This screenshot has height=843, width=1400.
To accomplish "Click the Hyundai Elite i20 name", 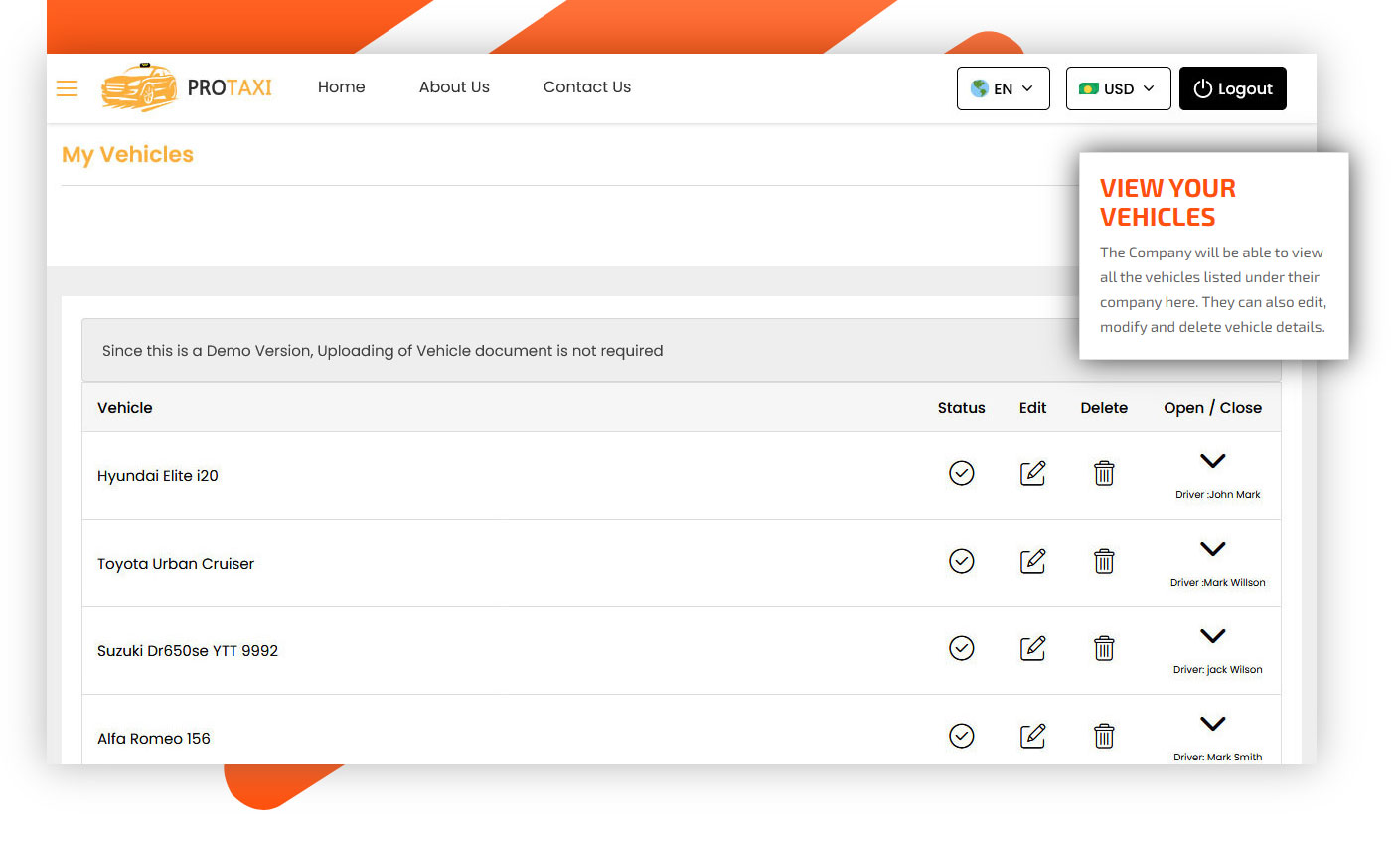I will pyautogui.click(x=157, y=475).
